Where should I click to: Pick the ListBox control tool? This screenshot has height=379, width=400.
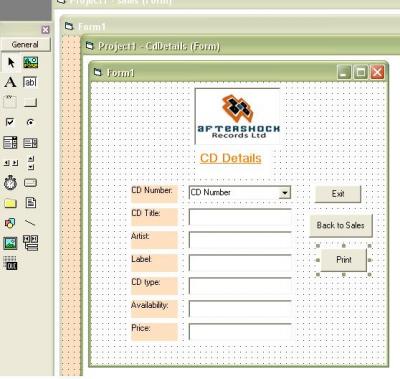point(30,143)
